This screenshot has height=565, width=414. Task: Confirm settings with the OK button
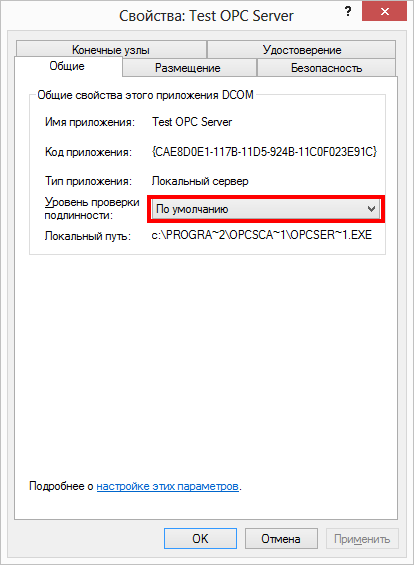(x=200, y=539)
